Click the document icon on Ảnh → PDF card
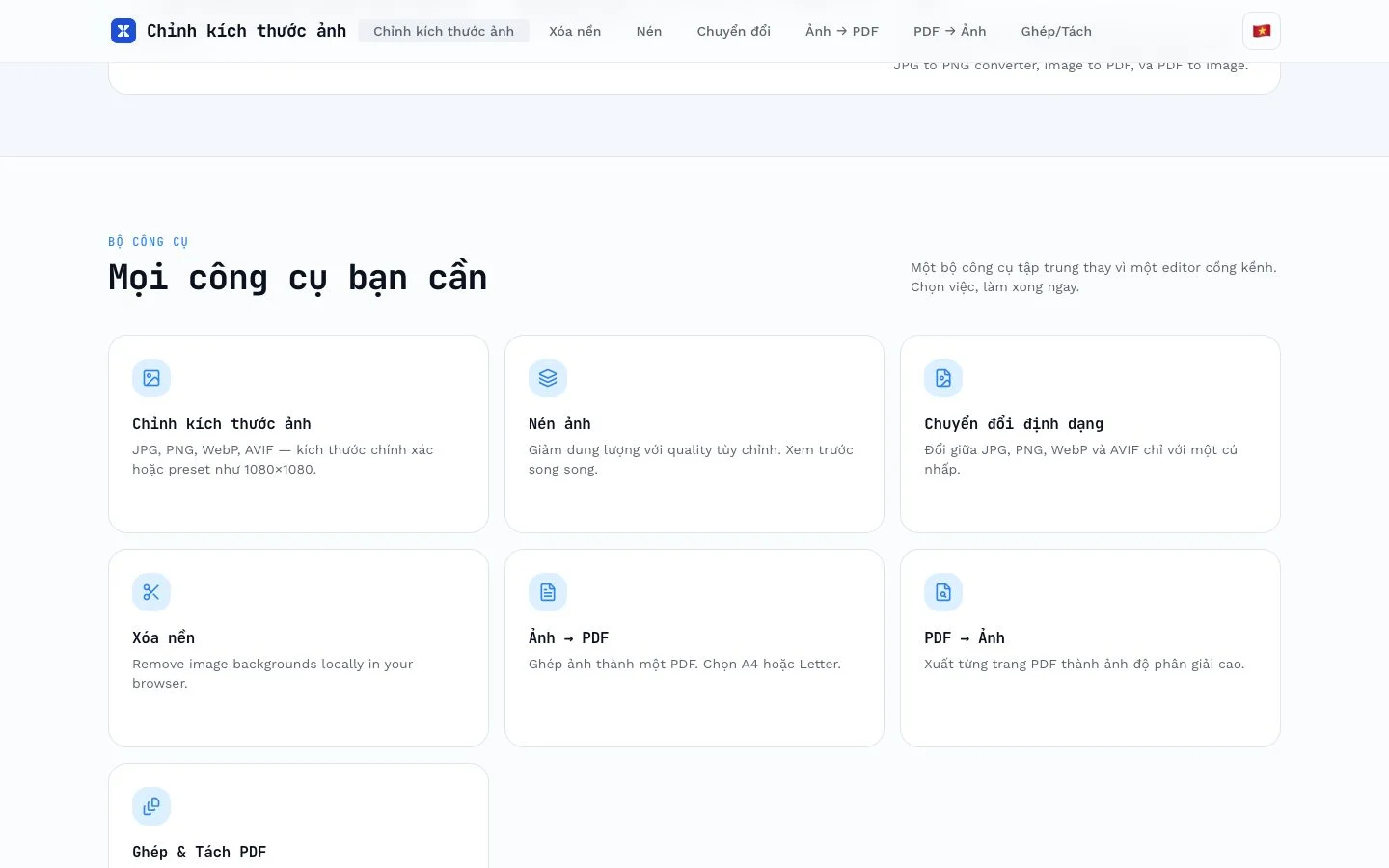 point(548,592)
